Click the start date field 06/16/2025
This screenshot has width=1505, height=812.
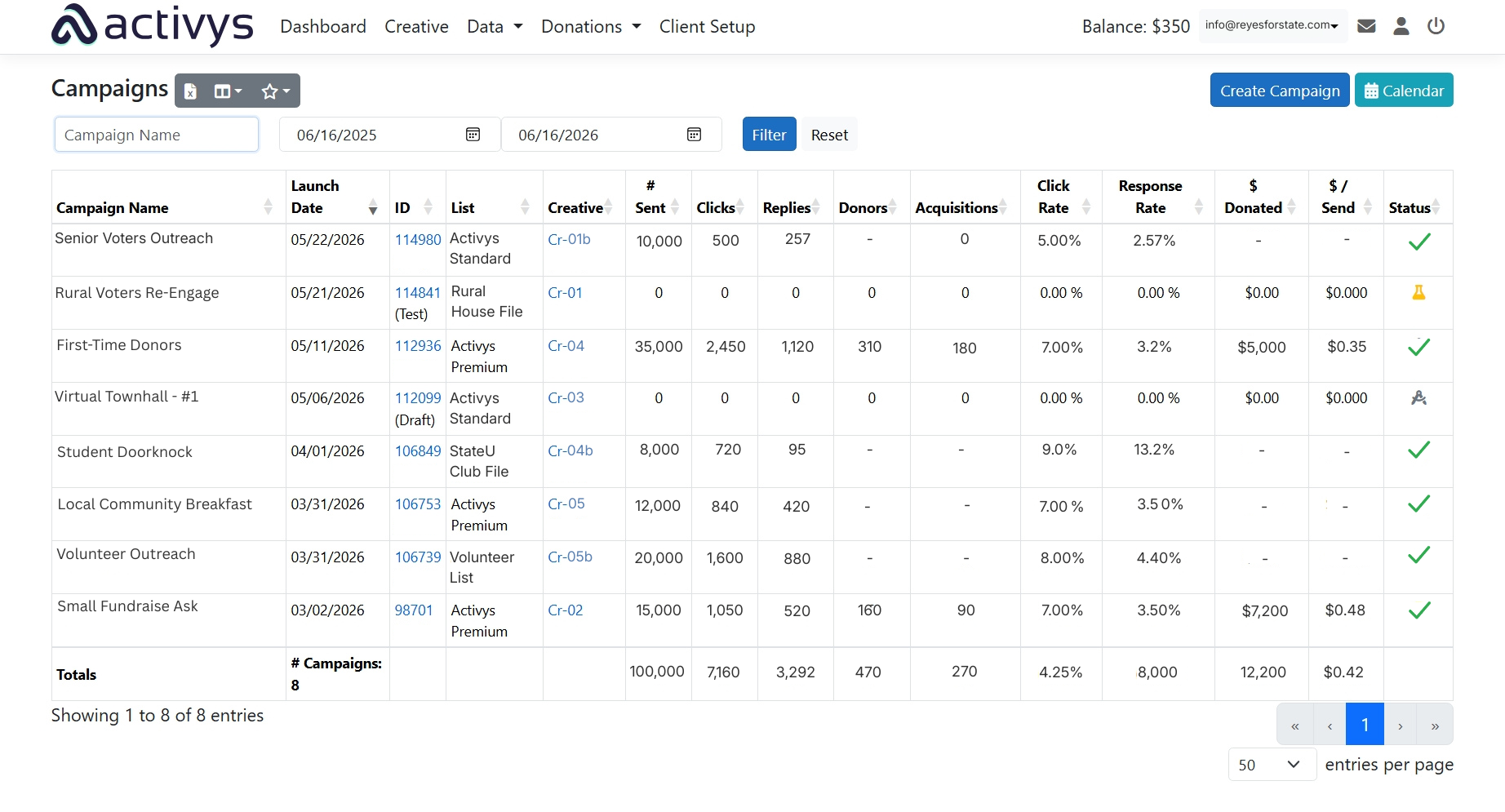point(390,135)
